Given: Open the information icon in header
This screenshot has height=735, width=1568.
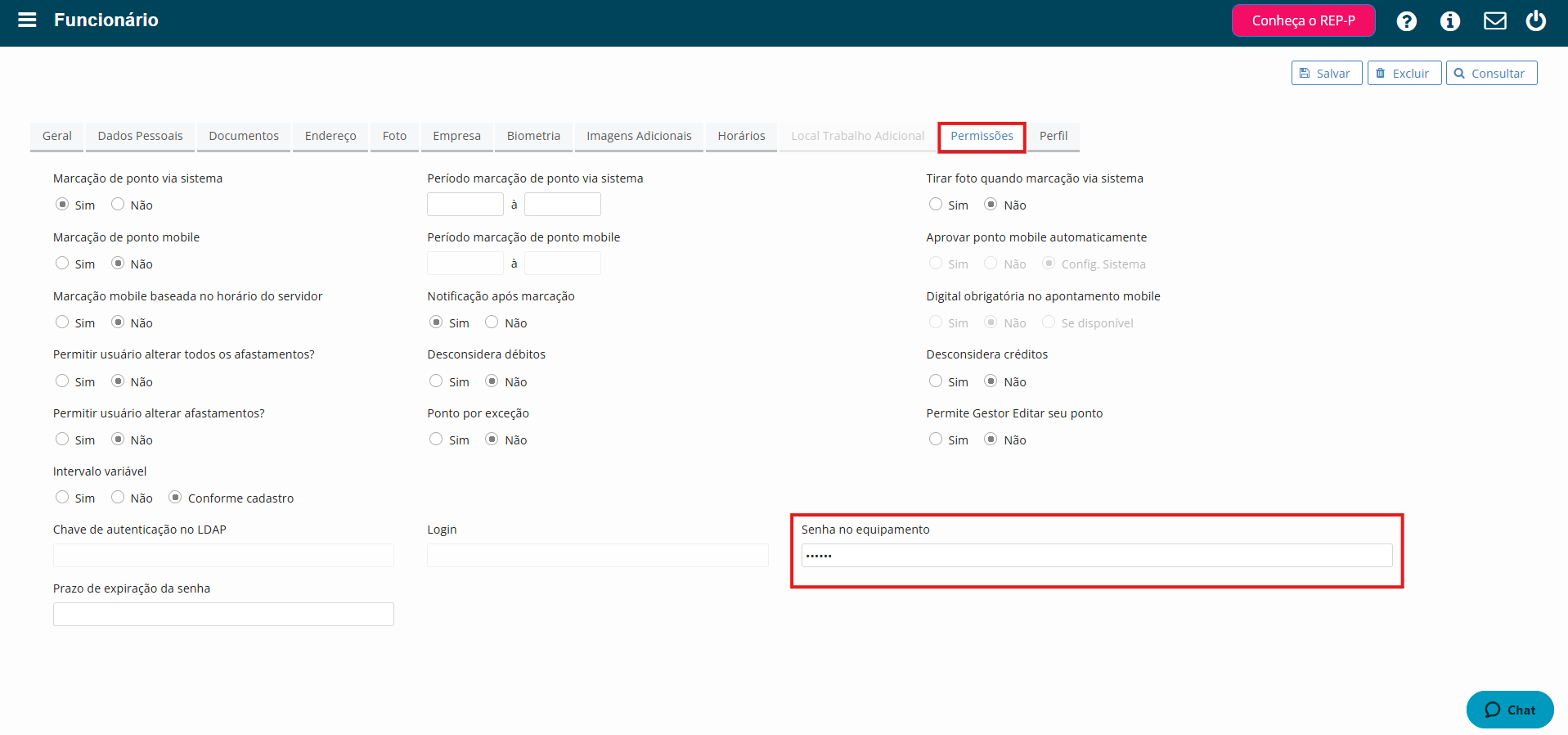Looking at the screenshot, I should pyautogui.click(x=1449, y=21).
